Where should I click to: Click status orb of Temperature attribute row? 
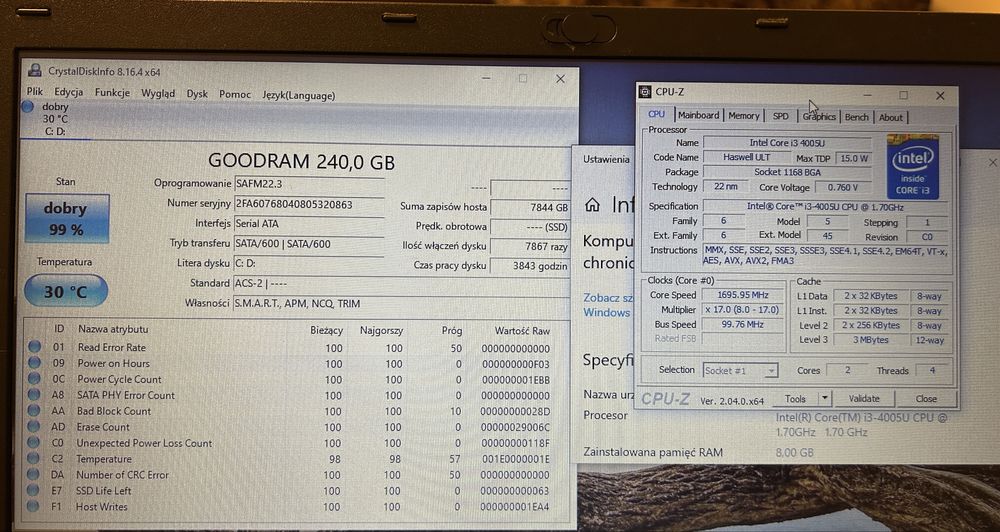tap(33, 459)
